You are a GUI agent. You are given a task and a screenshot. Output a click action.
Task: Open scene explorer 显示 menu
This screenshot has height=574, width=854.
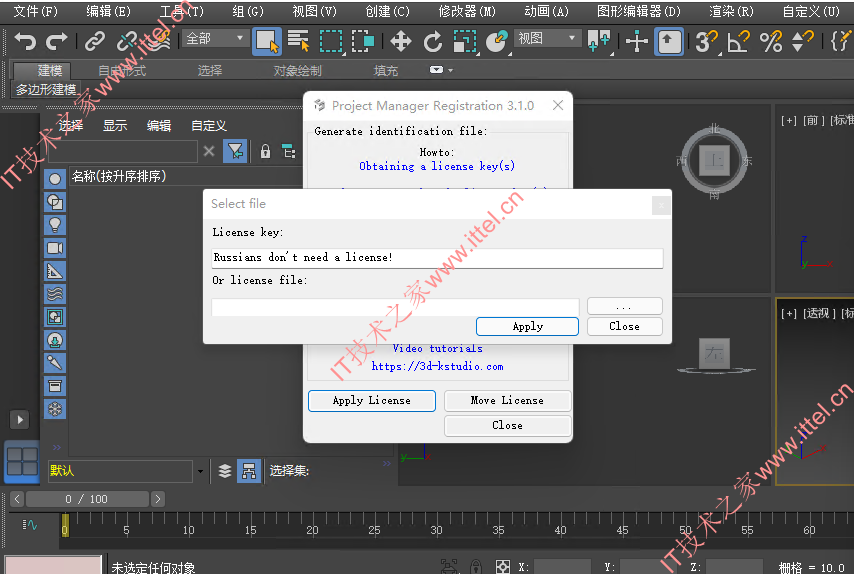click(x=115, y=126)
